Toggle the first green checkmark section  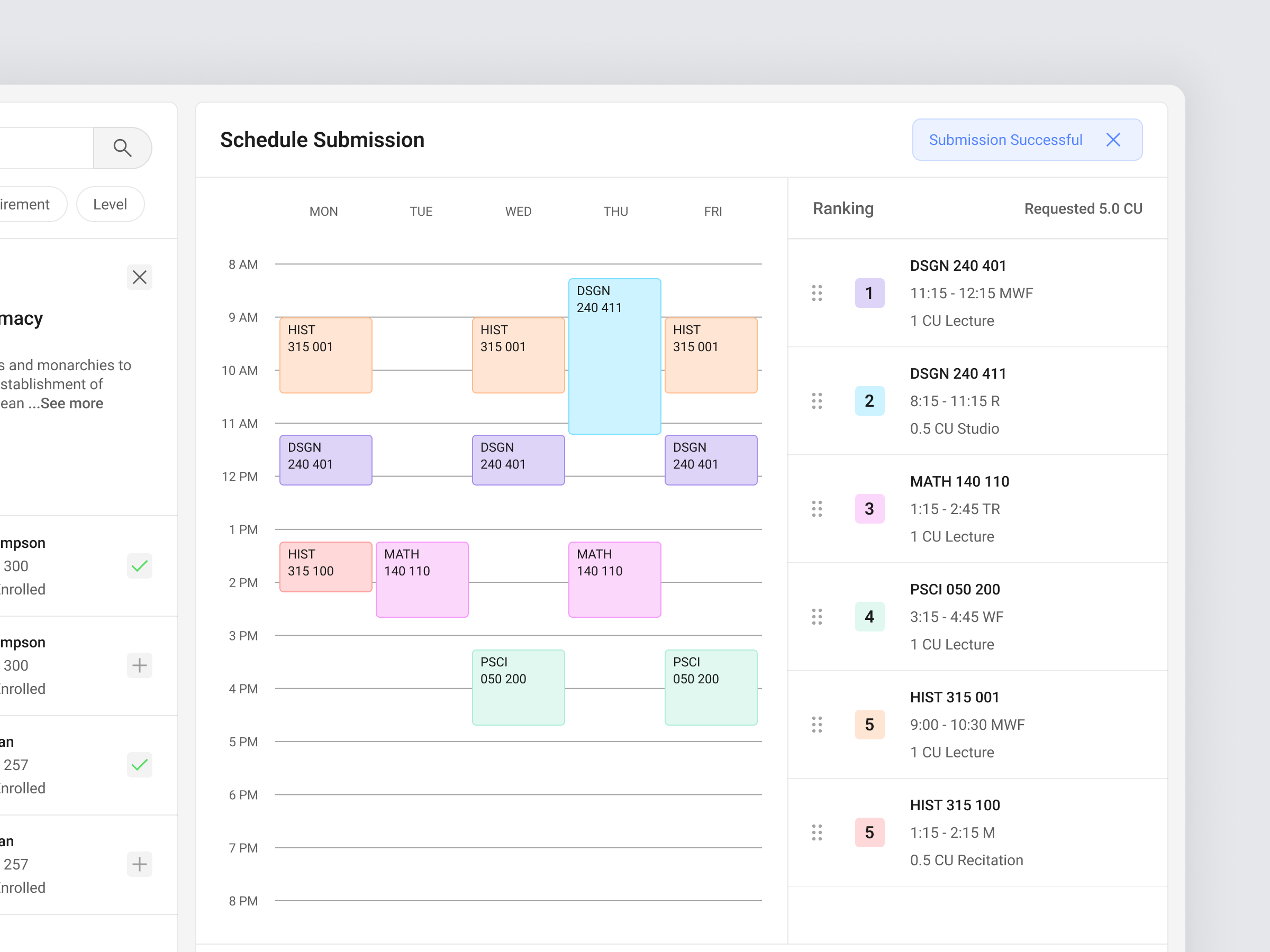click(140, 566)
